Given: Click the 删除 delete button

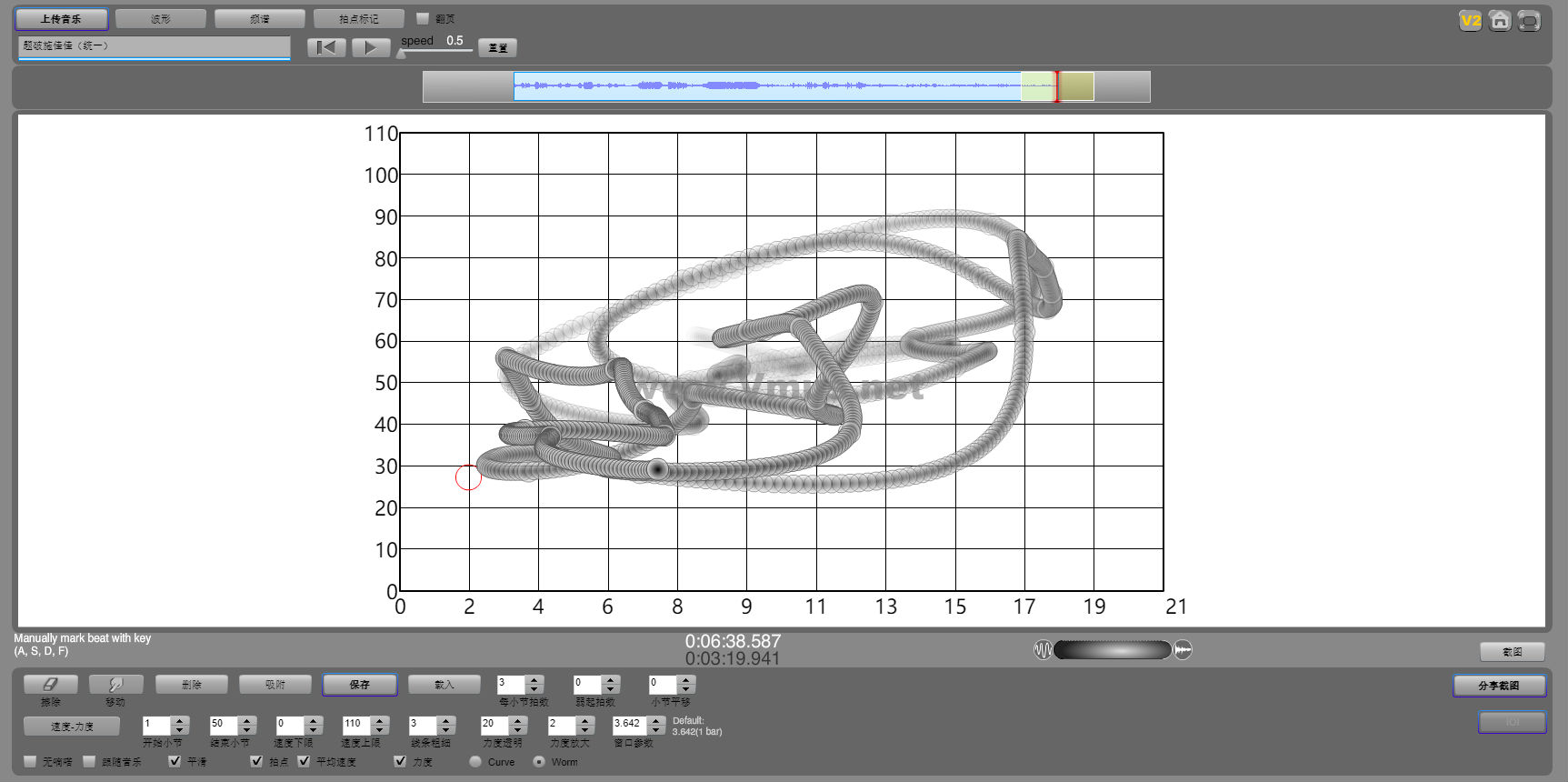Looking at the screenshot, I should pos(192,685).
